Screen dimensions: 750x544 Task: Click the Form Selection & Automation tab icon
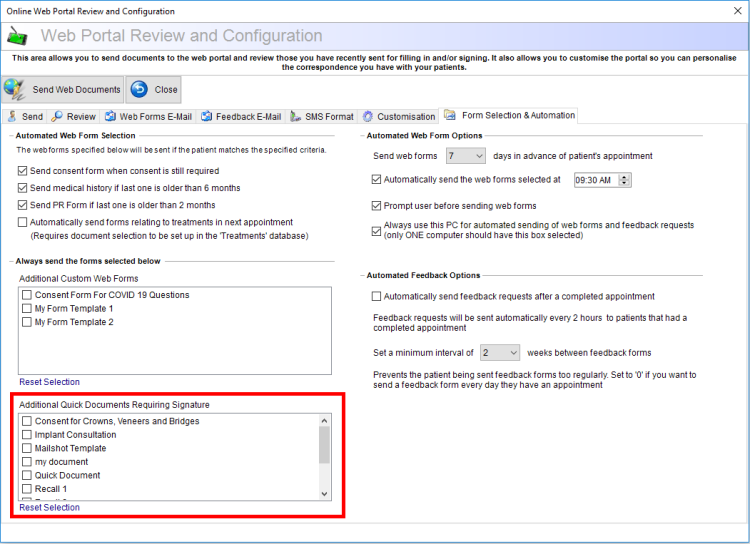click(x=450, y=115)
